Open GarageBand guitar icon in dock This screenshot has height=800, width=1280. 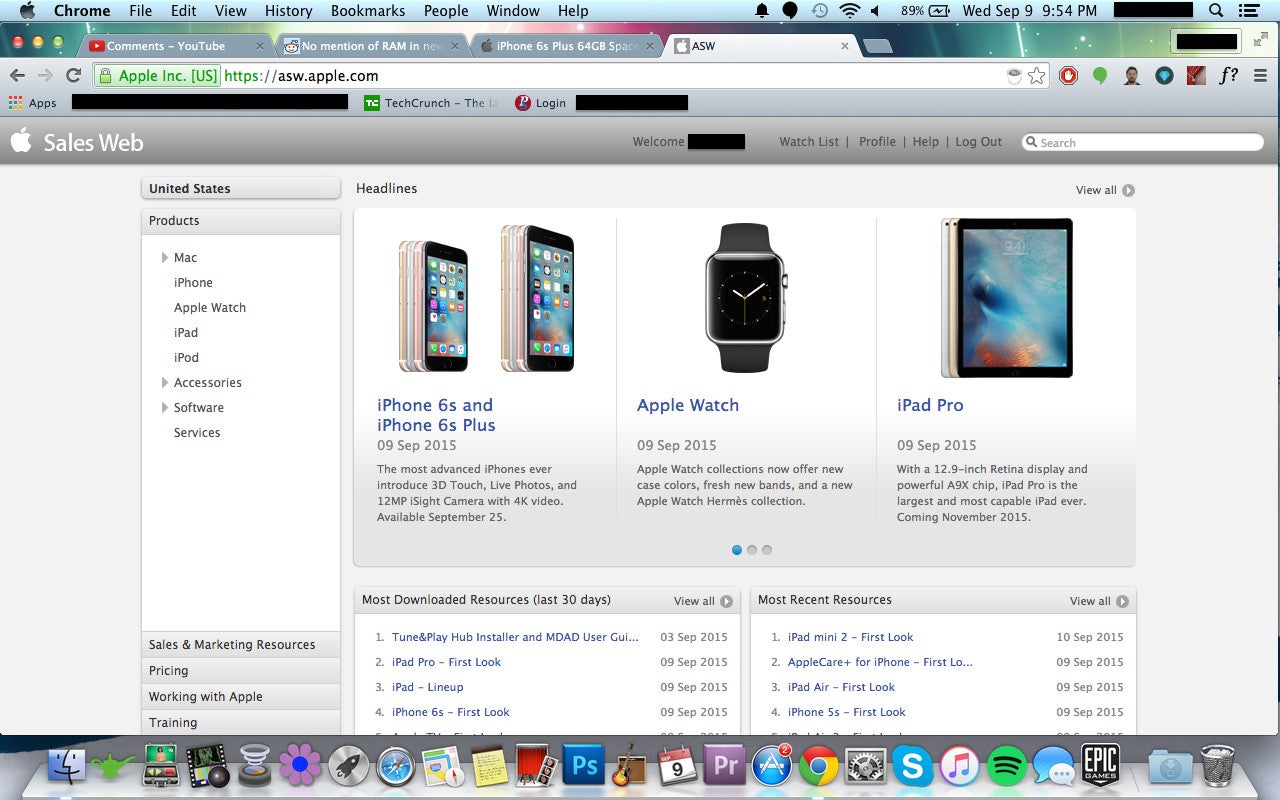coord(630,767)
